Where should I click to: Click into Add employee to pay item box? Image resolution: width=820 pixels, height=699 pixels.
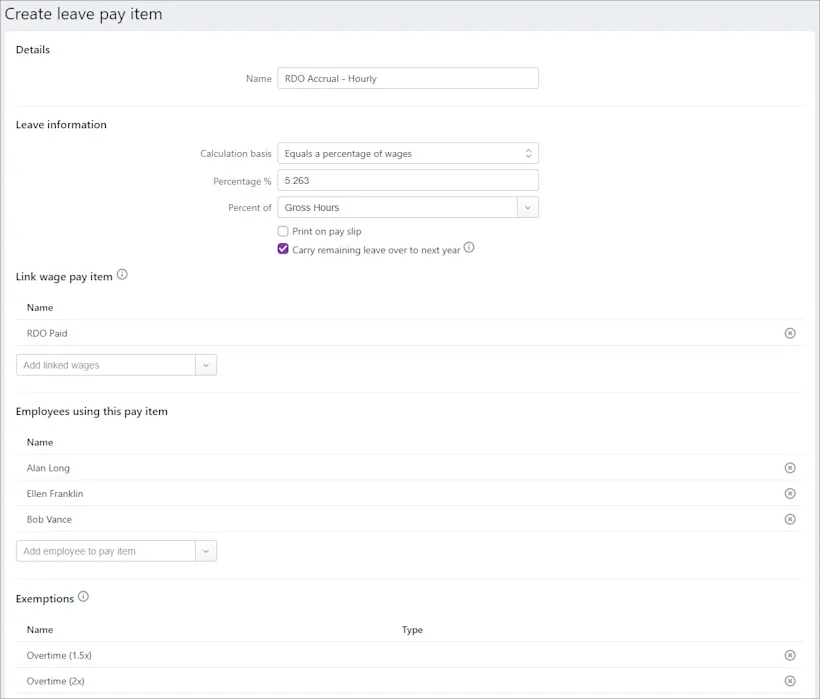[106, 551]
